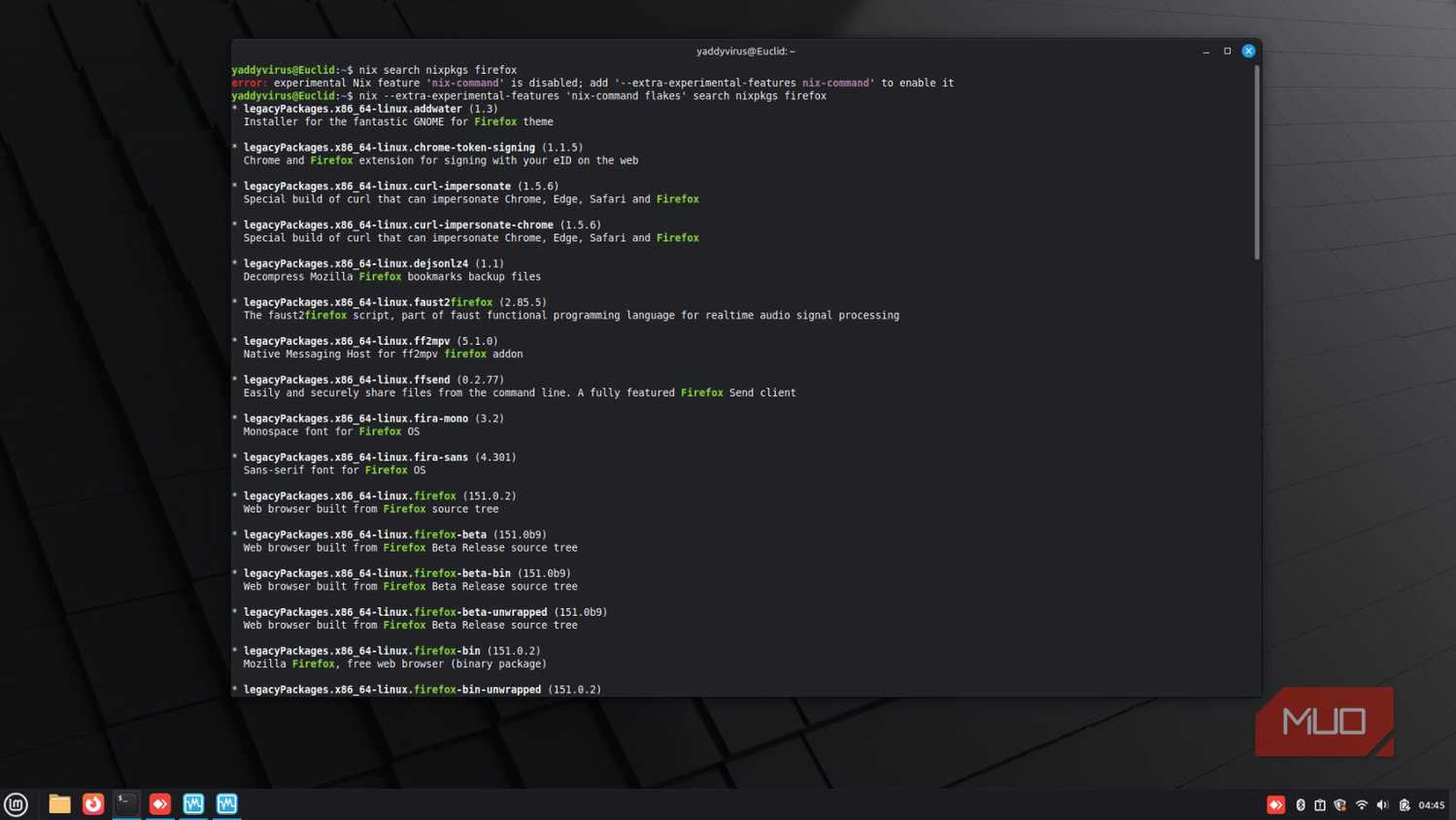Open the Linux Mint start menu

pyautogui.click(x=16, y=803)
